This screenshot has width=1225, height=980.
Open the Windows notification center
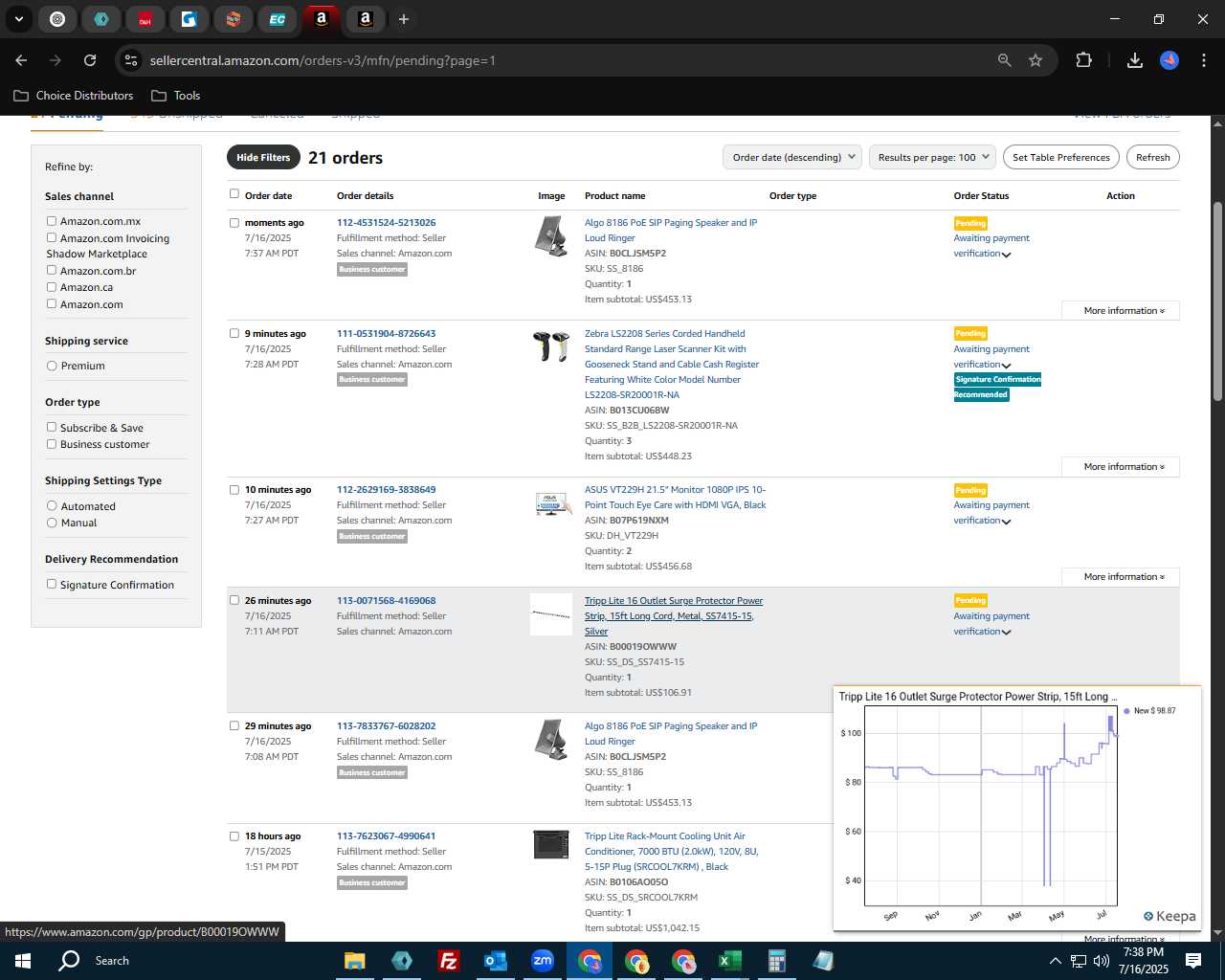1193,961
